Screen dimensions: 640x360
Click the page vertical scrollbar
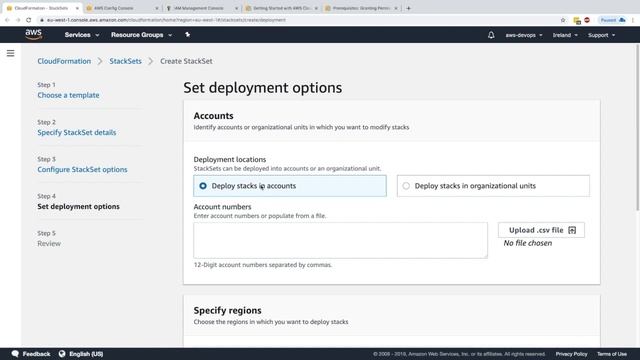click(638, 127)
